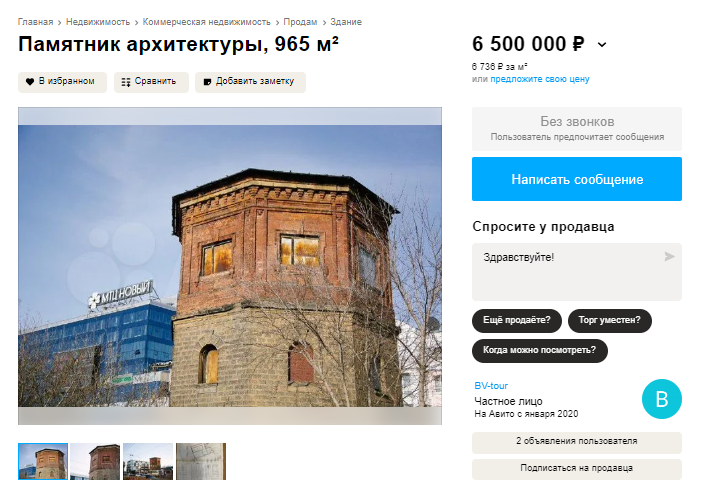Open Коммерческая недвижимость breadcrumb

tap(206, 22)
